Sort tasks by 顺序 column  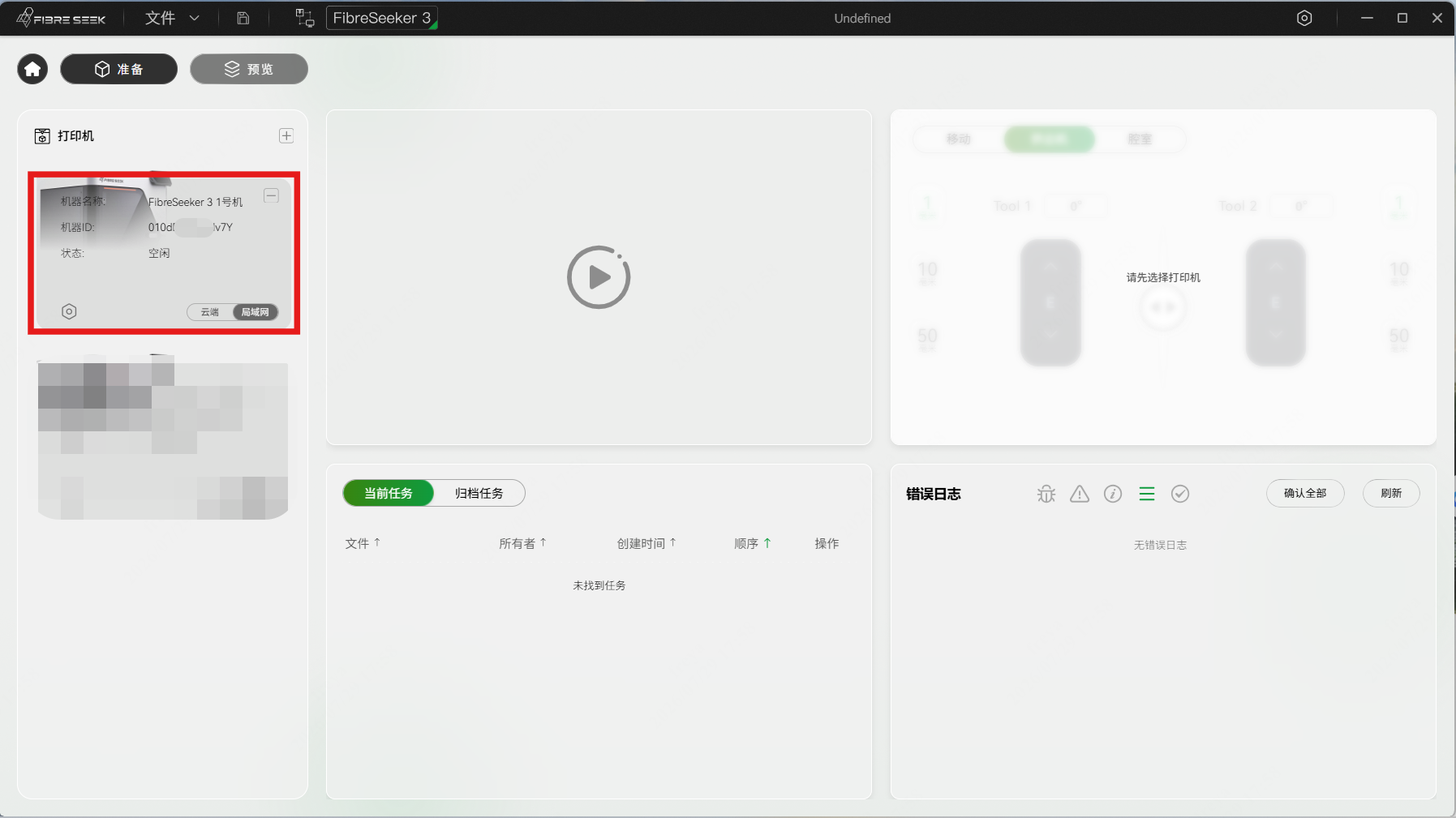click(x=753, y=543)
